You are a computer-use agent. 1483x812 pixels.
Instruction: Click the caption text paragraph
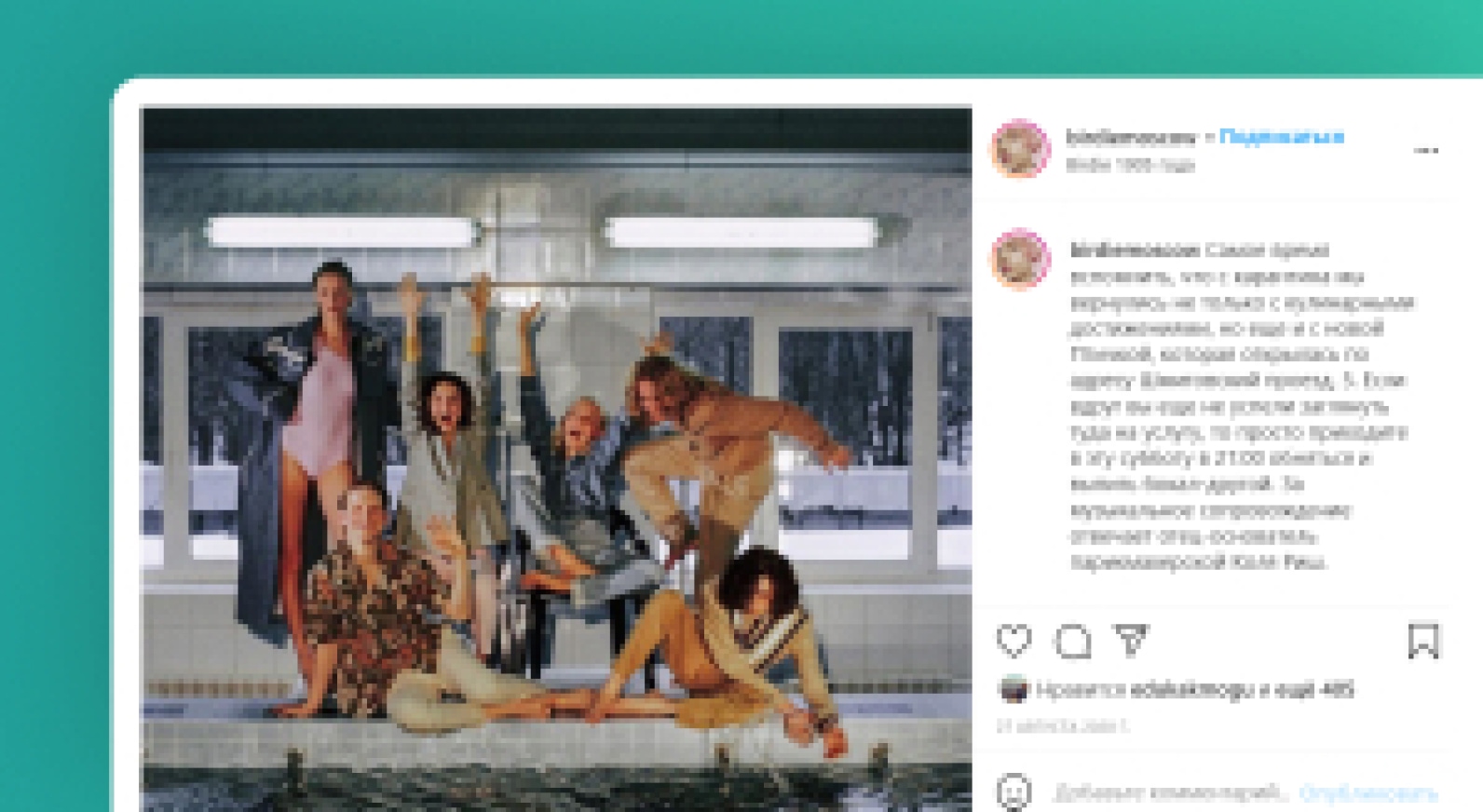tap(1243, 406)
